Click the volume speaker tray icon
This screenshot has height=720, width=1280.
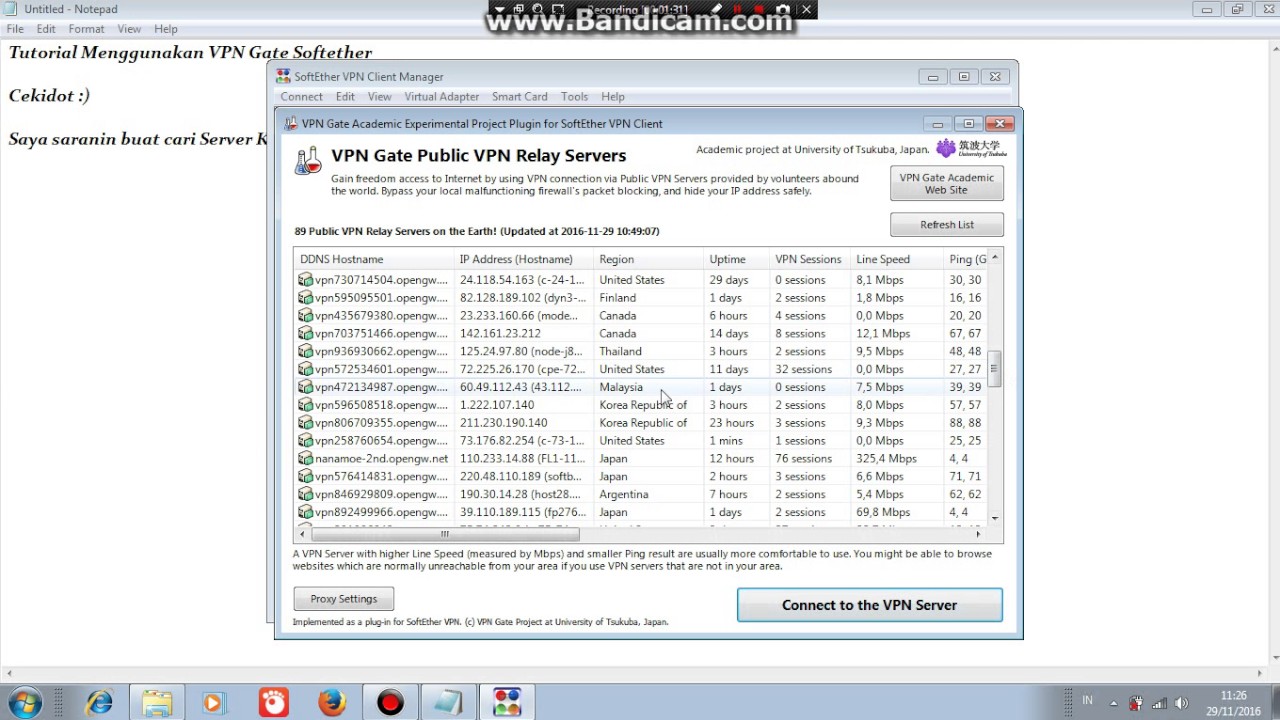pos(1182,703)
